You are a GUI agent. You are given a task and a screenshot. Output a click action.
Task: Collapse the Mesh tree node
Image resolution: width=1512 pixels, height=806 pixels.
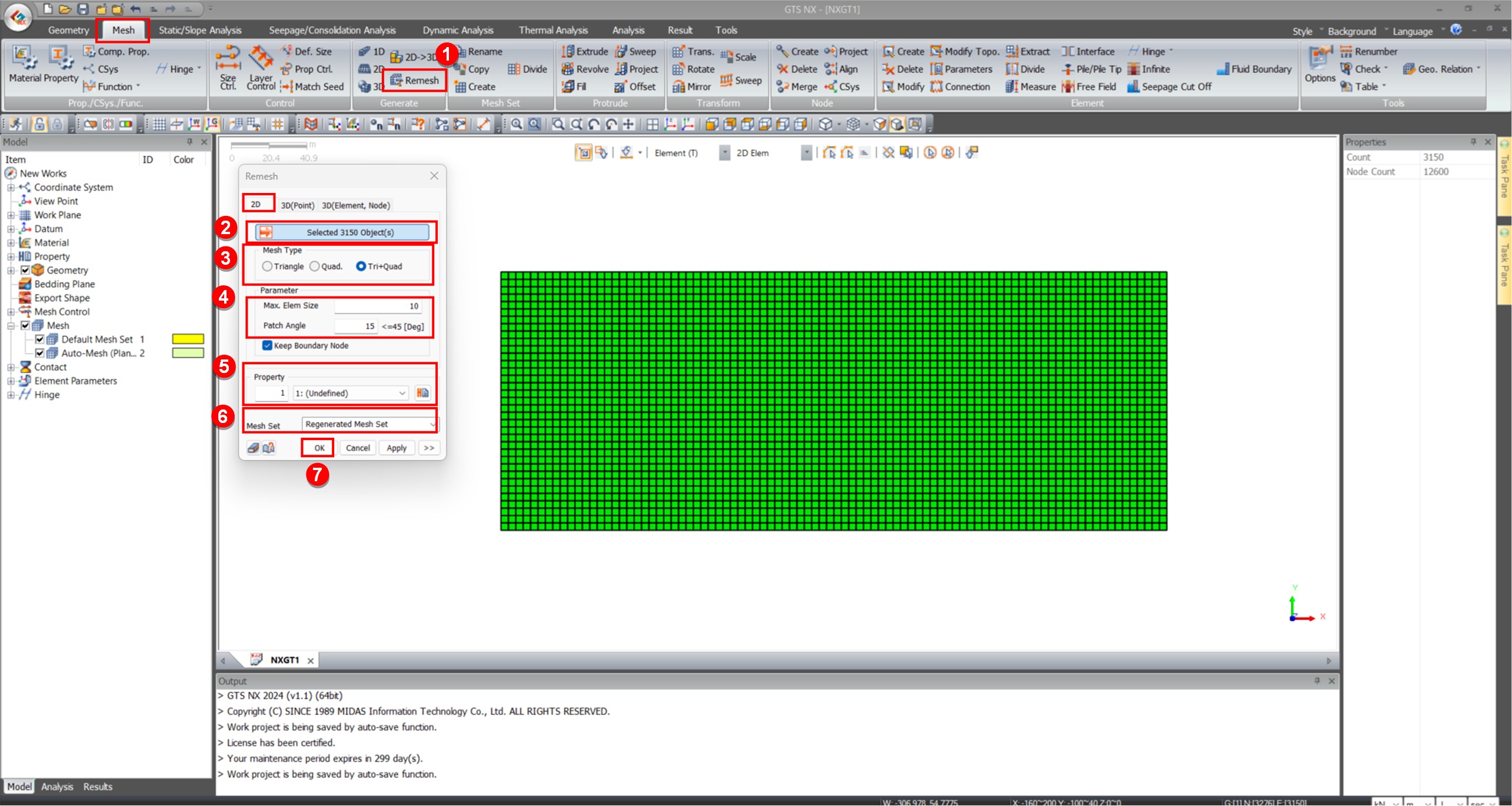click(11, 326)
